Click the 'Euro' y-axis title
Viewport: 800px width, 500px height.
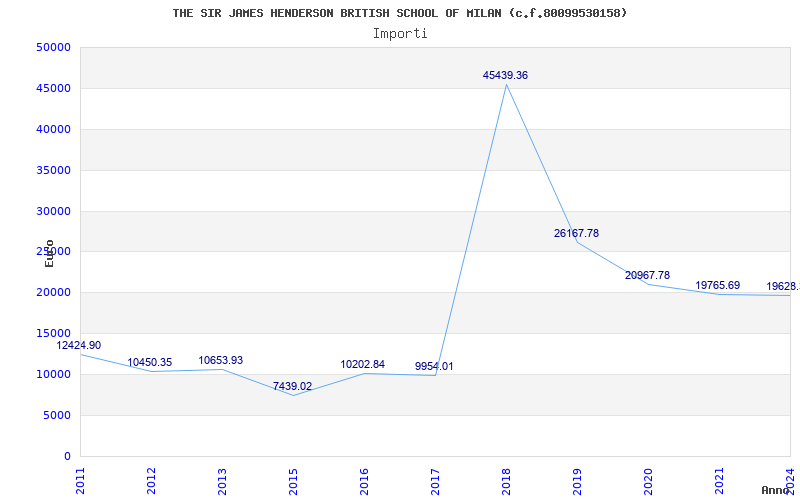pos(49,253)
